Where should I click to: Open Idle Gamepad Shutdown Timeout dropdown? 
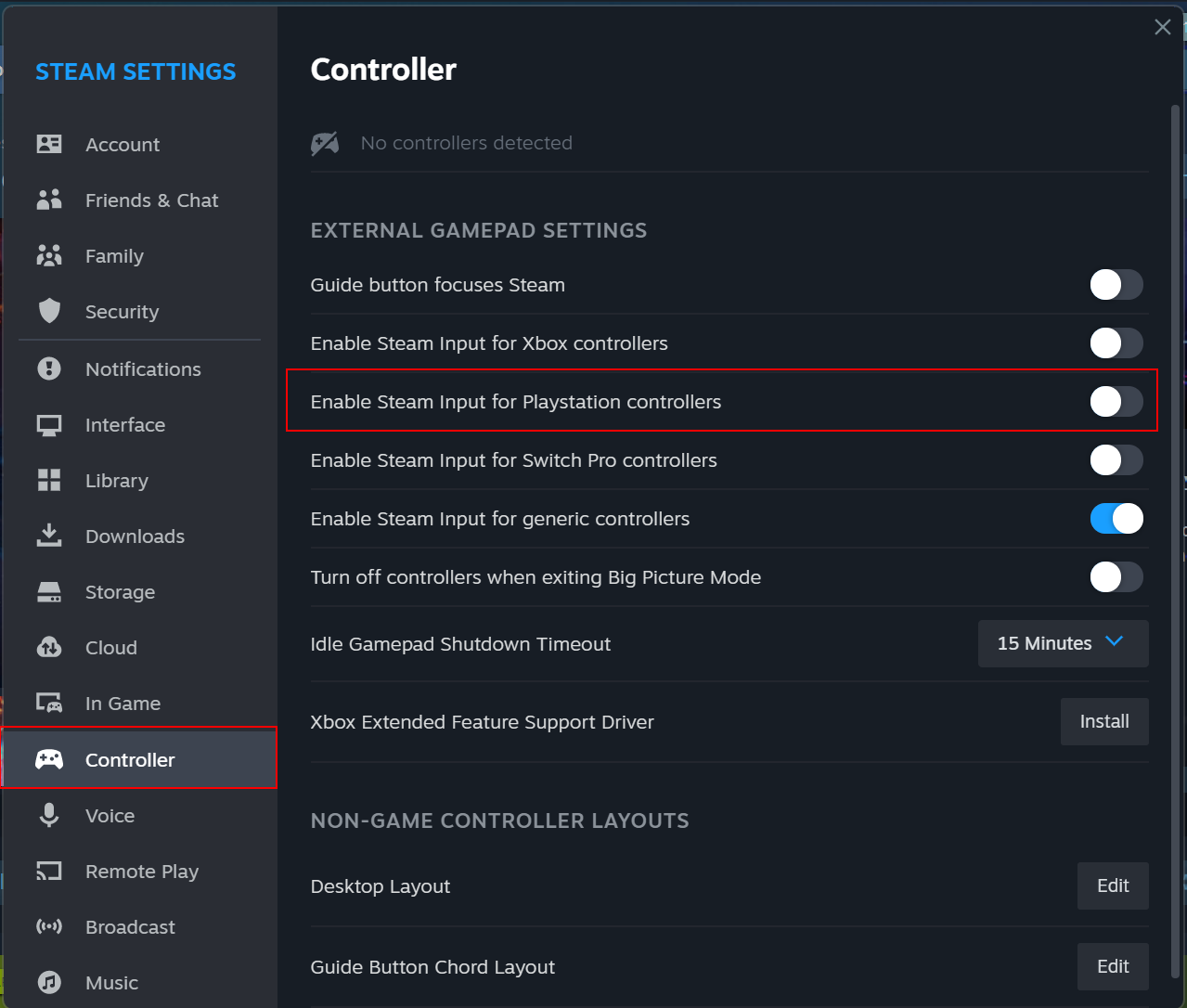tap(1063, 643)
